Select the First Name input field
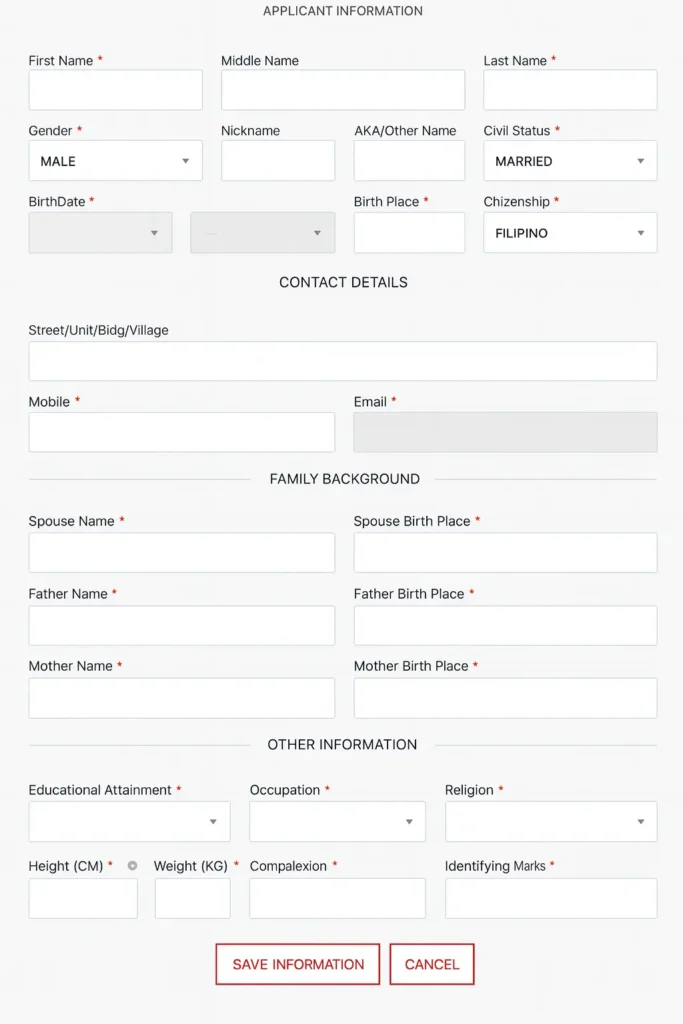683x1024 pixels. pyautogui.click(x=115, y=89)
